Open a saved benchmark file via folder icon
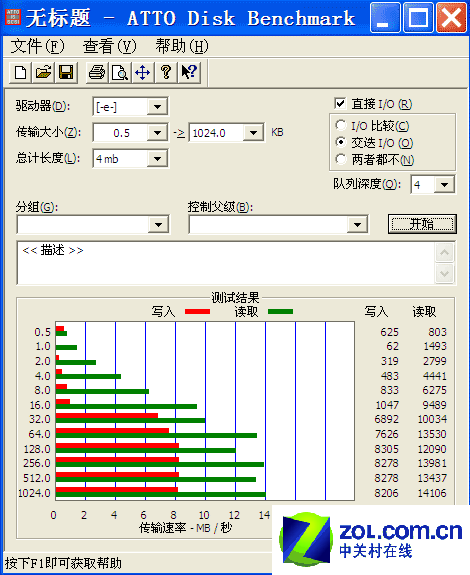This screenshot has width=470, height=575. [43, 72]
